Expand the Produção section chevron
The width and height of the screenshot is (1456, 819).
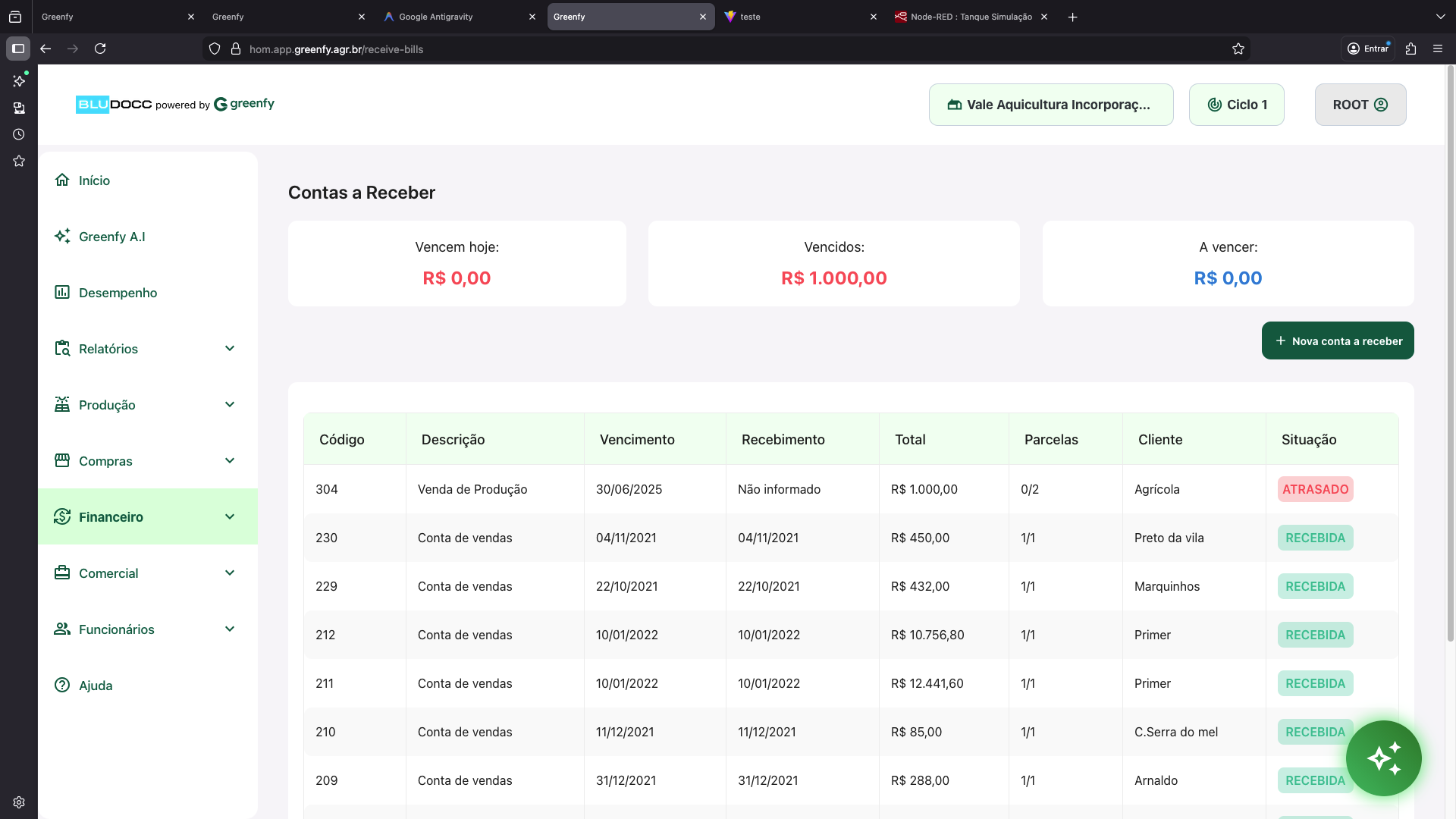click(x=230, y=404)
